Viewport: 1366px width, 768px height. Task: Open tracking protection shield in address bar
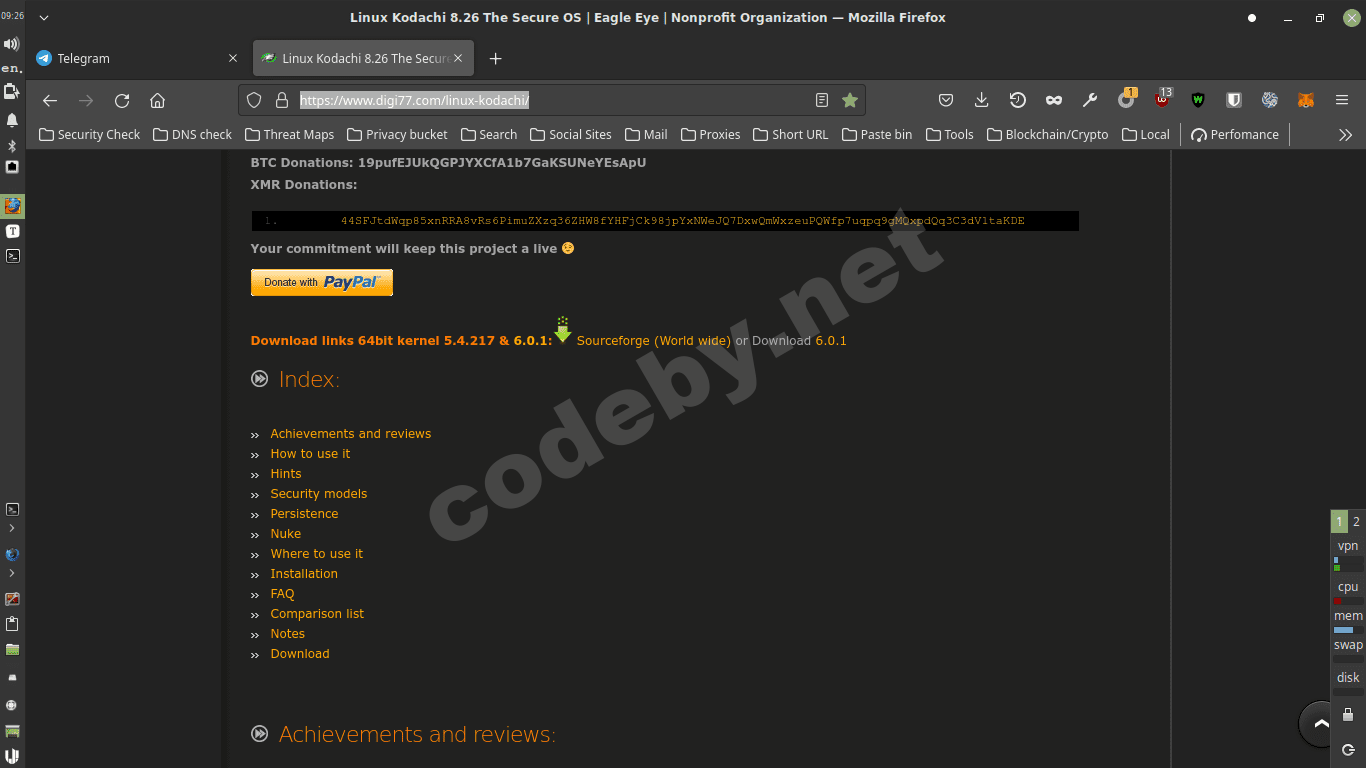(254, 100)
